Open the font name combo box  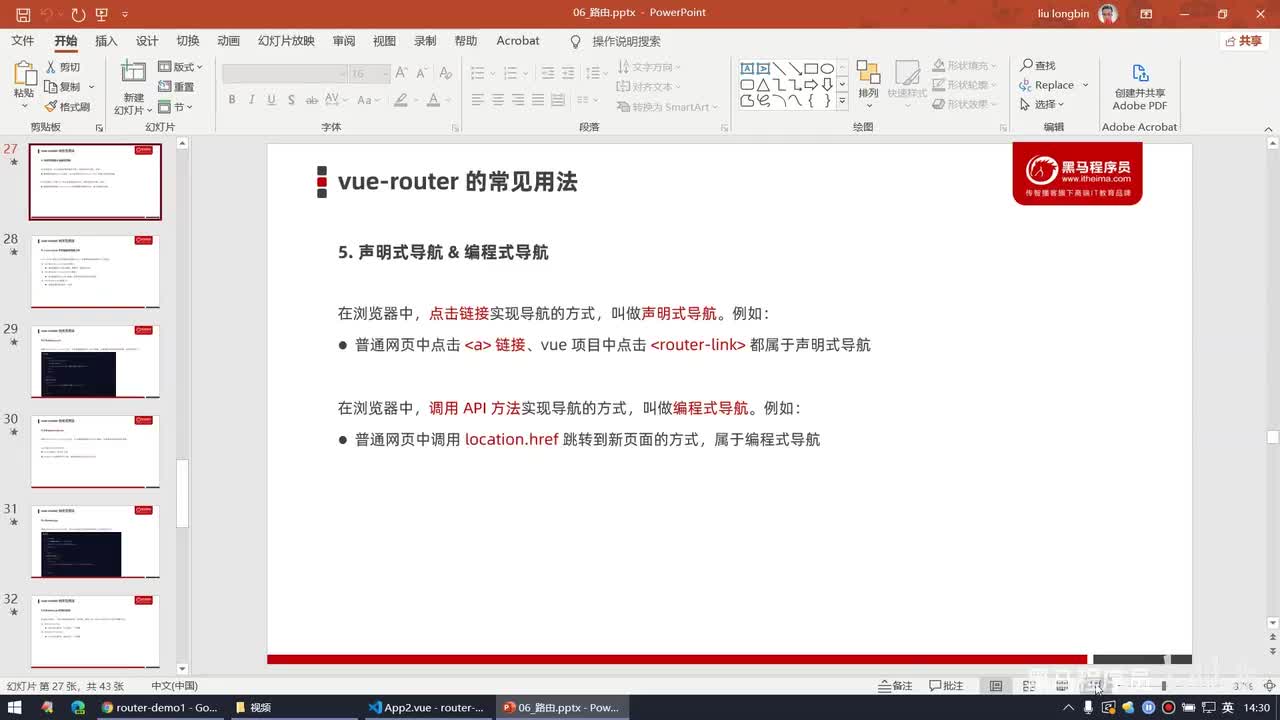tap(284, 74)
